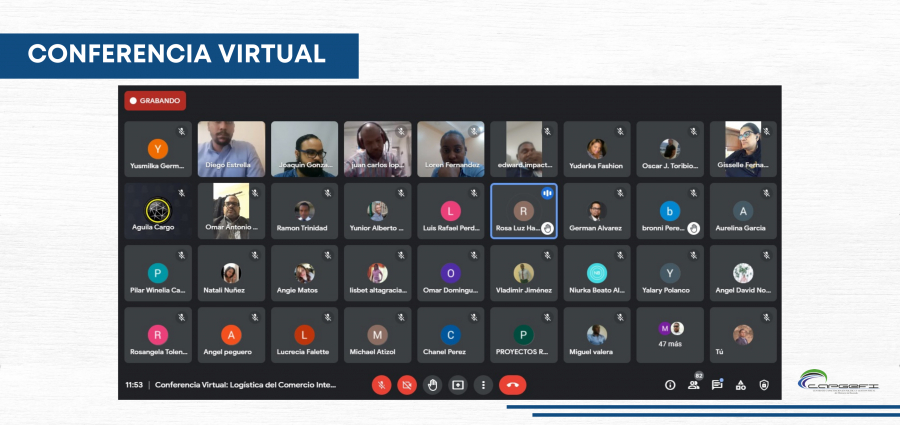This screenshot has width=900, height=425.
Task: Expand the '47 más' participants tile
Action: coord(670,335)
